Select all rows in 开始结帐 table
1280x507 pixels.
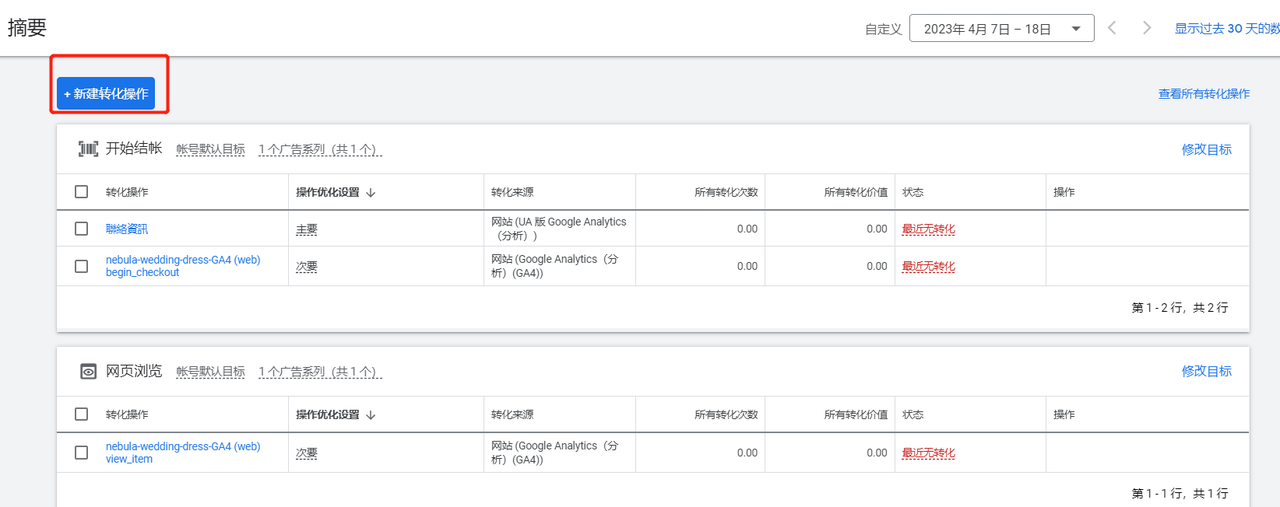click(82, 192)
